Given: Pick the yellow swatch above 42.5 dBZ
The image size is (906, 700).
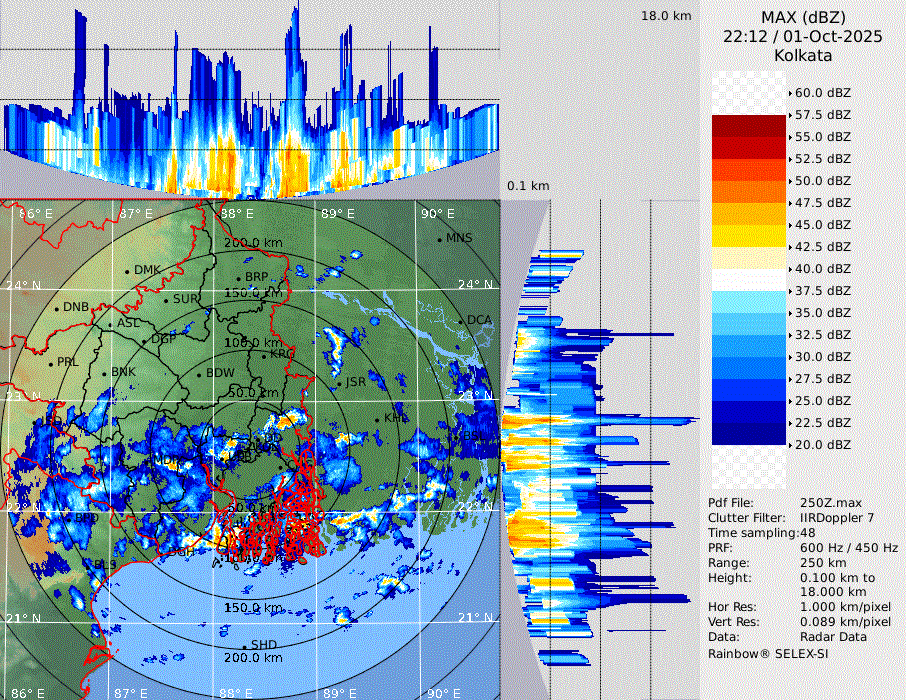Looking at the screenshot, I should click(748, 236).
